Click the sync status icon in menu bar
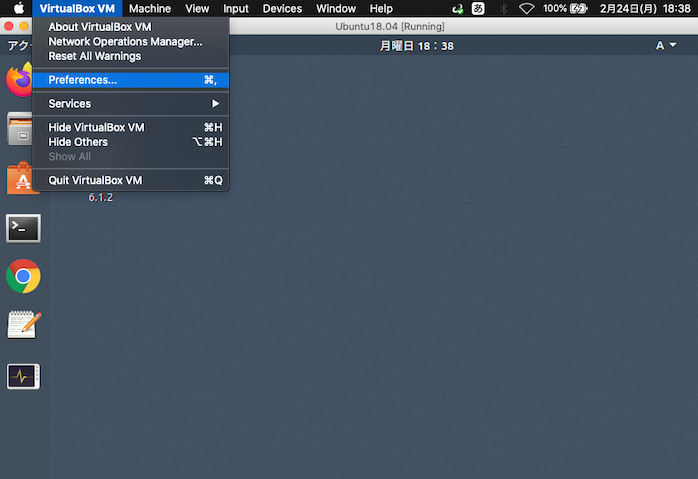Viewport: 698px width, 479px height. tap(457, 8)
